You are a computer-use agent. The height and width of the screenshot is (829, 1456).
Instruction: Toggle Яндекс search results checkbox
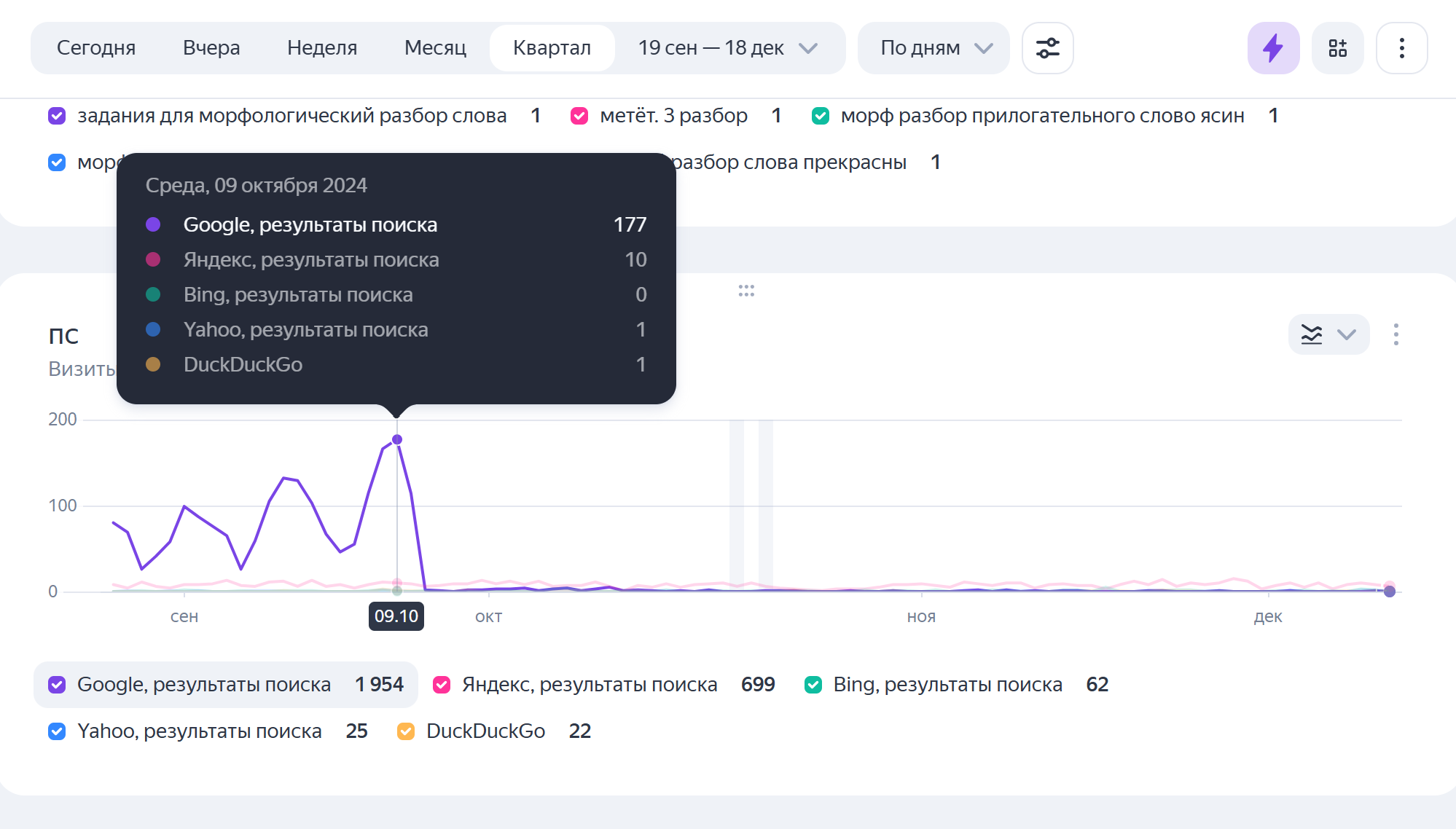click(x=442, y=685)
